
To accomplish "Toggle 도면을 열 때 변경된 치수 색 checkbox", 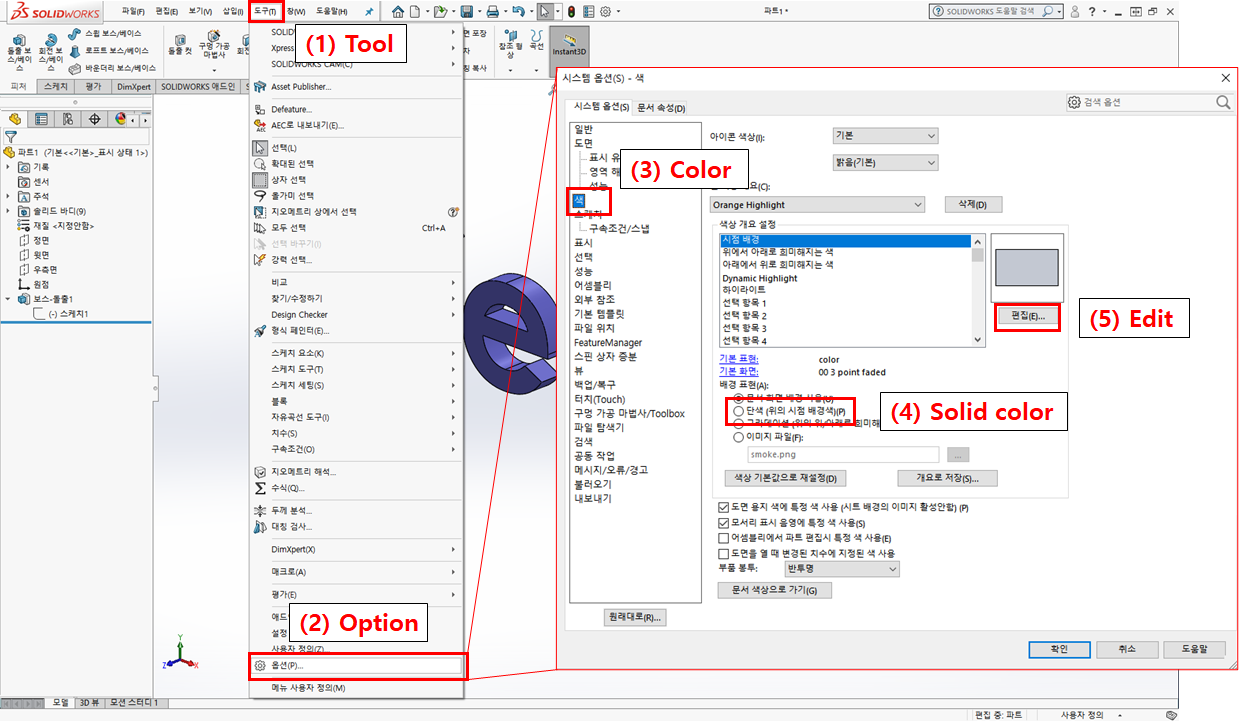I will click(724, 553).
